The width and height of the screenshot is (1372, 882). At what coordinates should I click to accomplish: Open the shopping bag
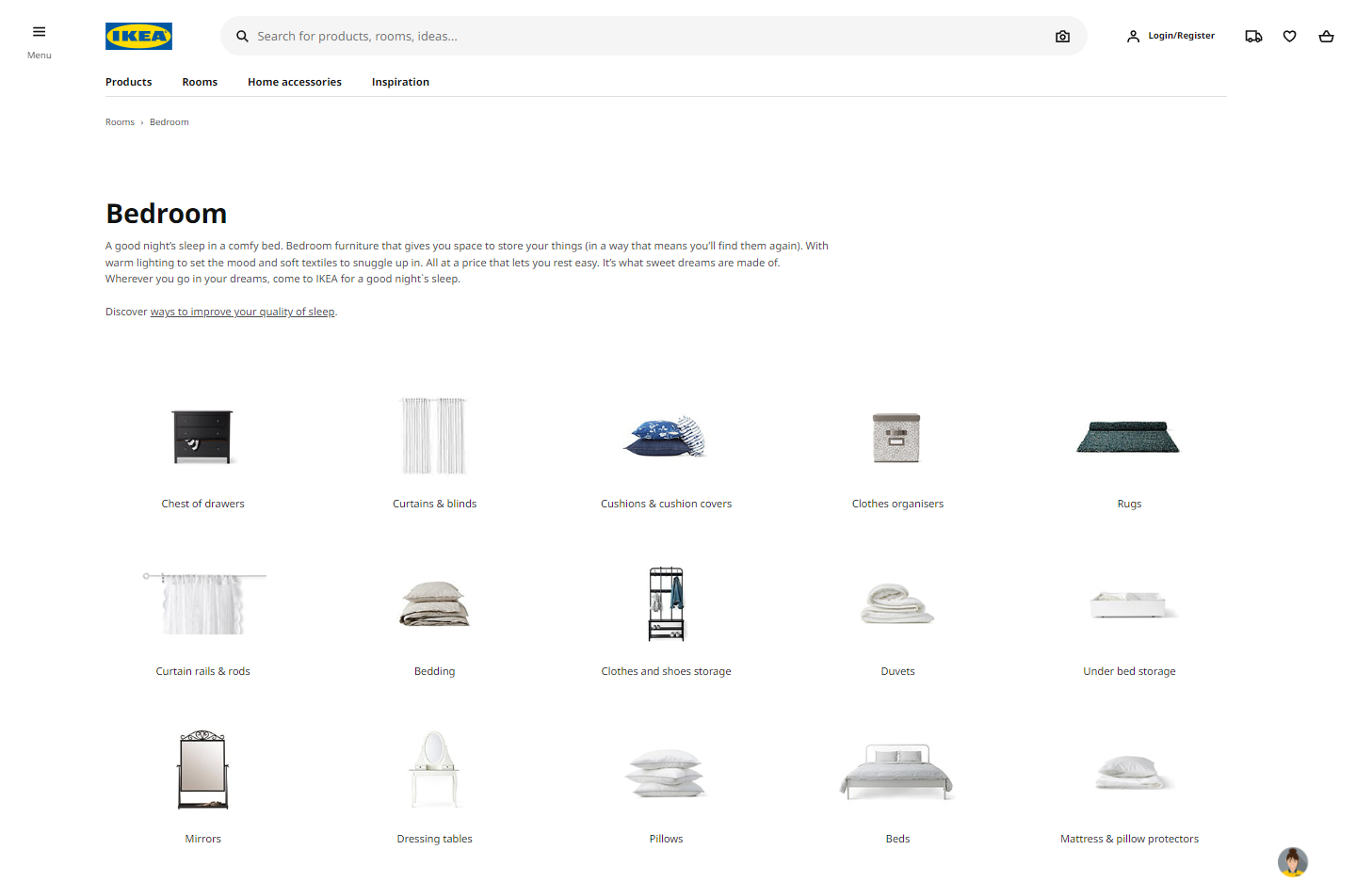click(x=1326, y=36)
